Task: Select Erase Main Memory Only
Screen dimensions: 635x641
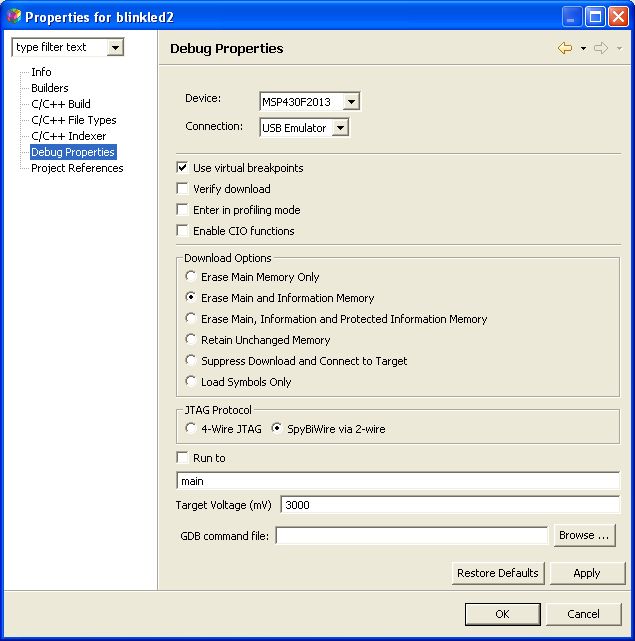Action: pyautogui.click(x=191, y=276)
